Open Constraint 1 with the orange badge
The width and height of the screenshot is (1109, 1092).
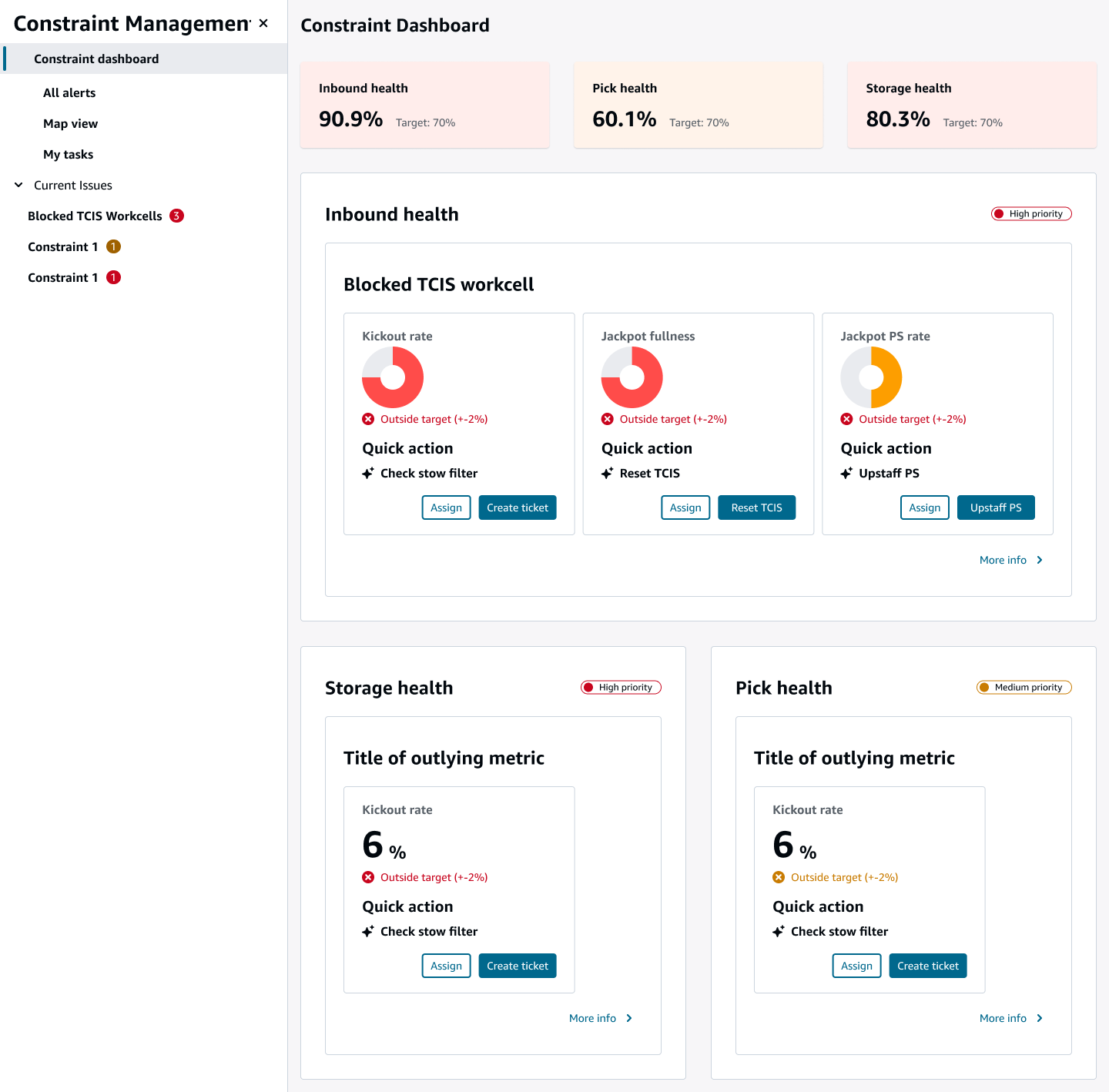coord(62,246)
